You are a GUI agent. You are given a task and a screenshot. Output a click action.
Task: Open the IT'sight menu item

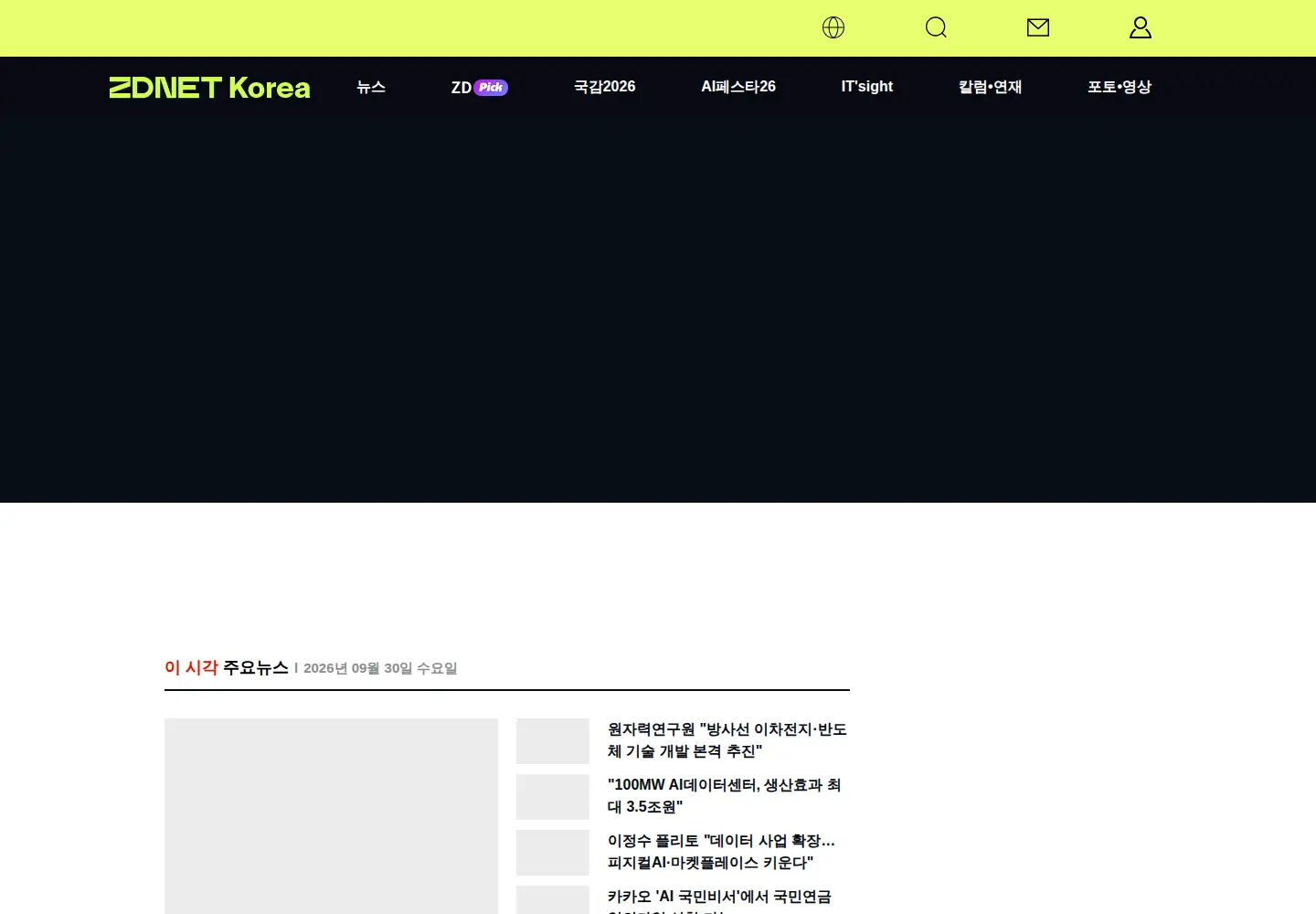pyautogui.click(x=867, y=87)
